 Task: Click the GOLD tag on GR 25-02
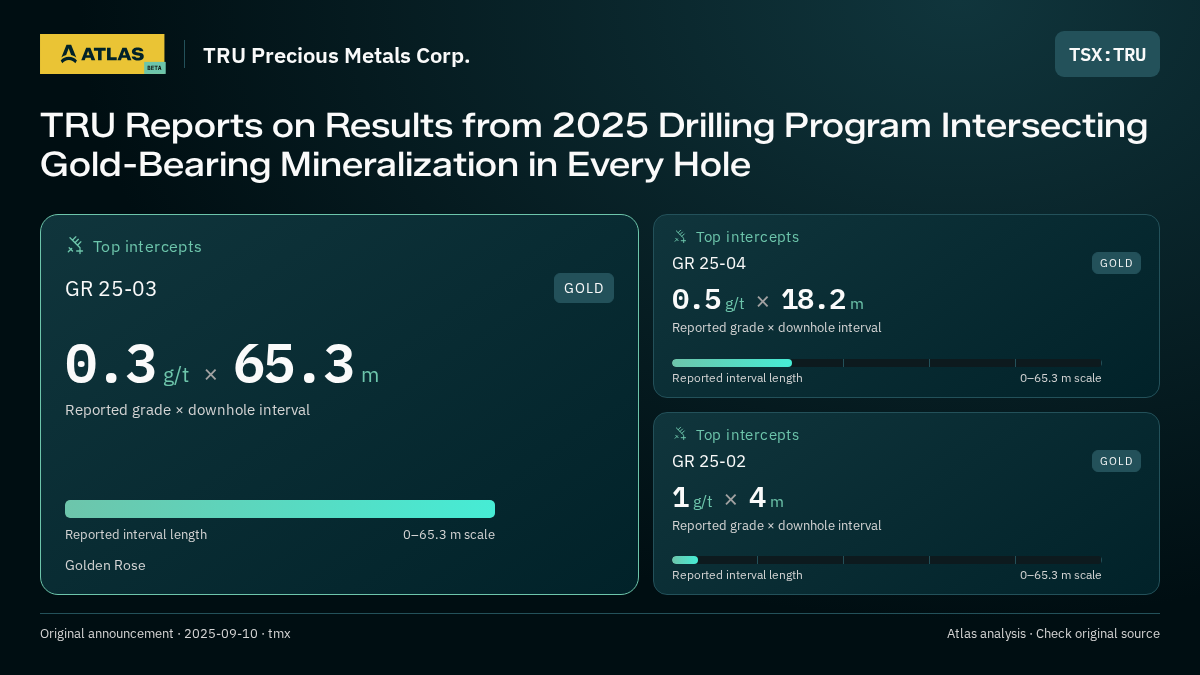[x=1116, y=461]
